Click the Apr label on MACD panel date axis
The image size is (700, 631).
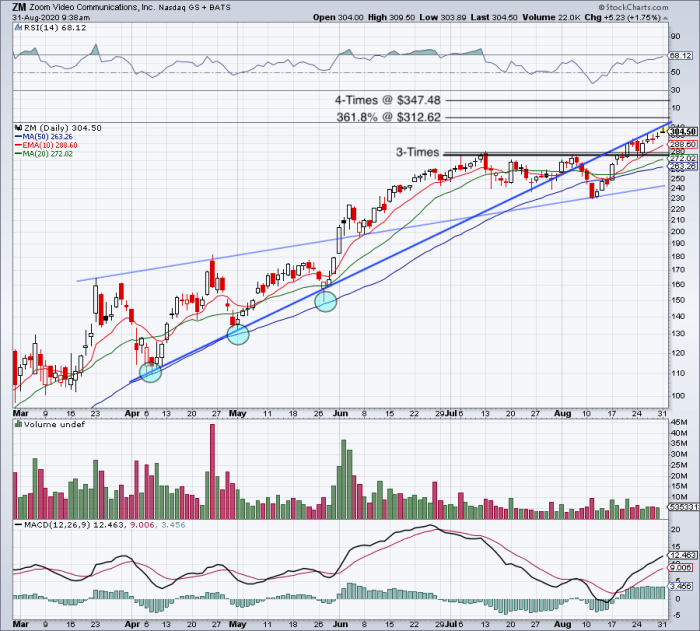pos(132,624)
